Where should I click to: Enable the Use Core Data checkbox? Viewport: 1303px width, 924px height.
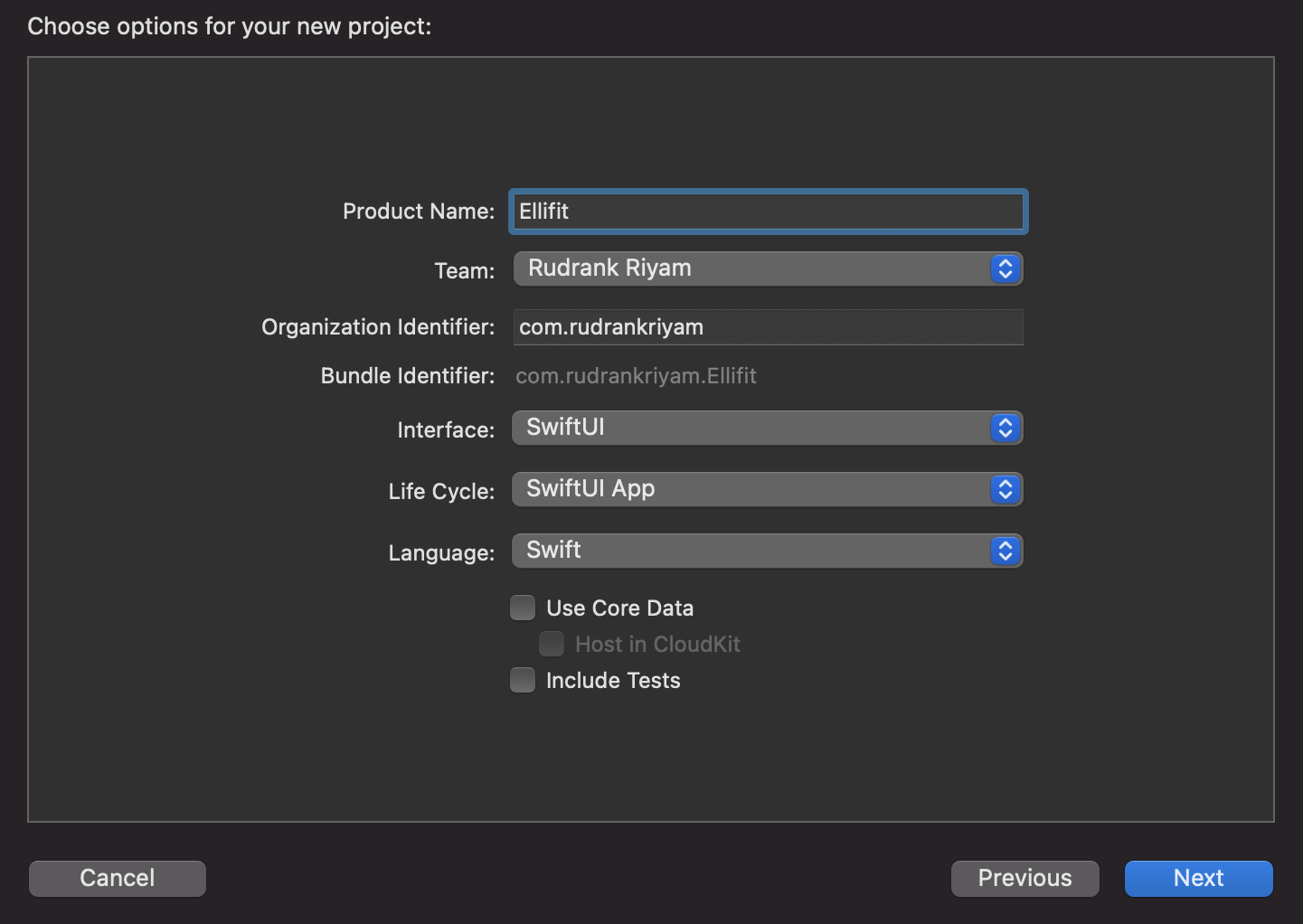(523, 608)
